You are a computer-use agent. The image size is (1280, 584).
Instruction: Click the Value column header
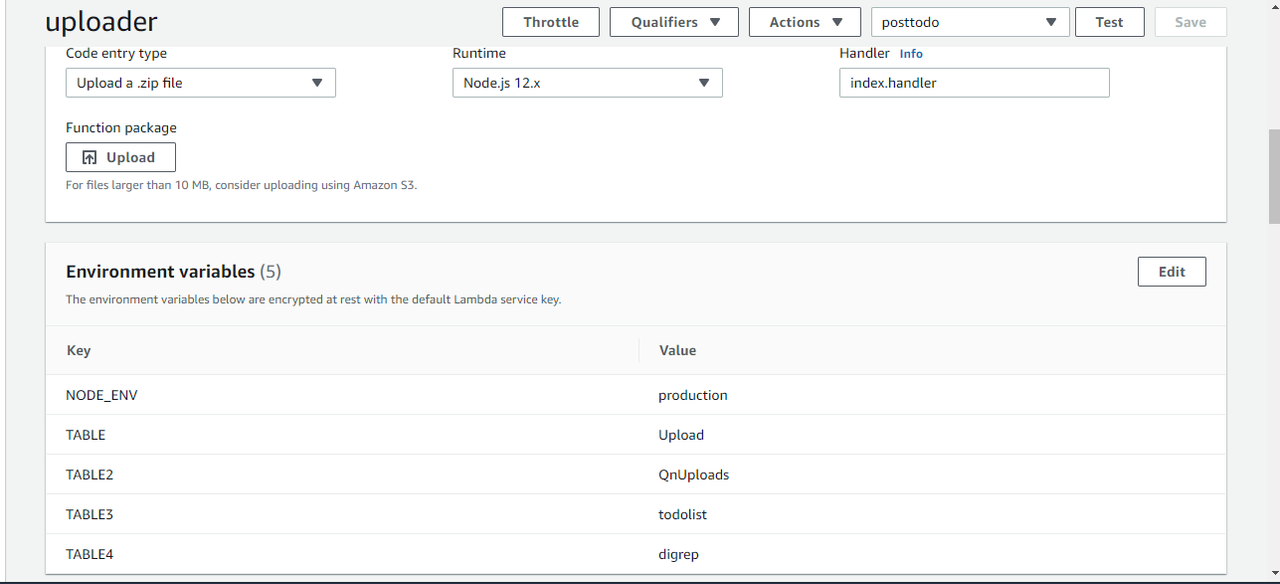pos(678,350)
